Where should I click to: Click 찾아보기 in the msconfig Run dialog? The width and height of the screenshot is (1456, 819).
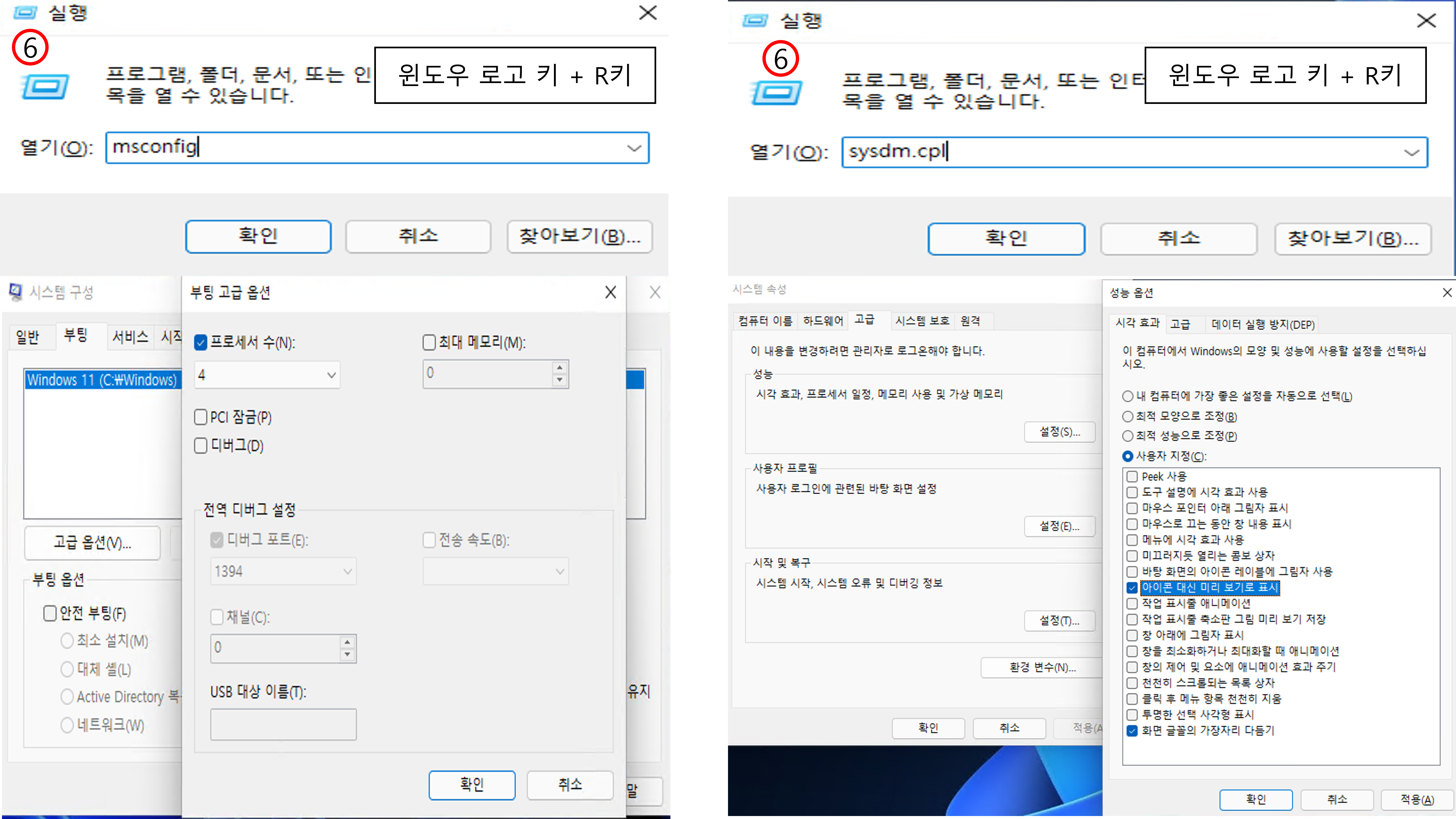(x=579, y=236)
